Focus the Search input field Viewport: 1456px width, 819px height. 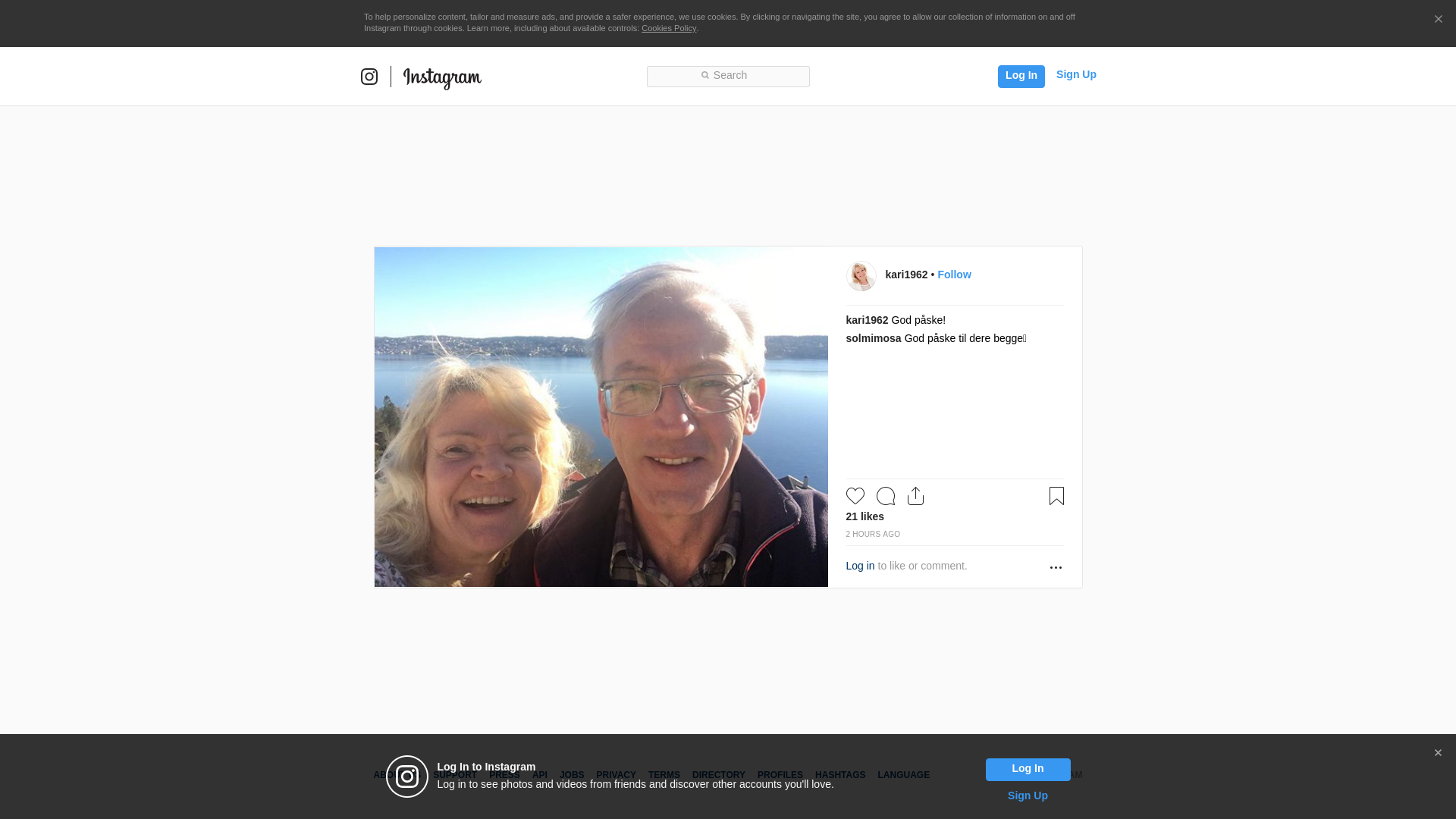[728, 77]
